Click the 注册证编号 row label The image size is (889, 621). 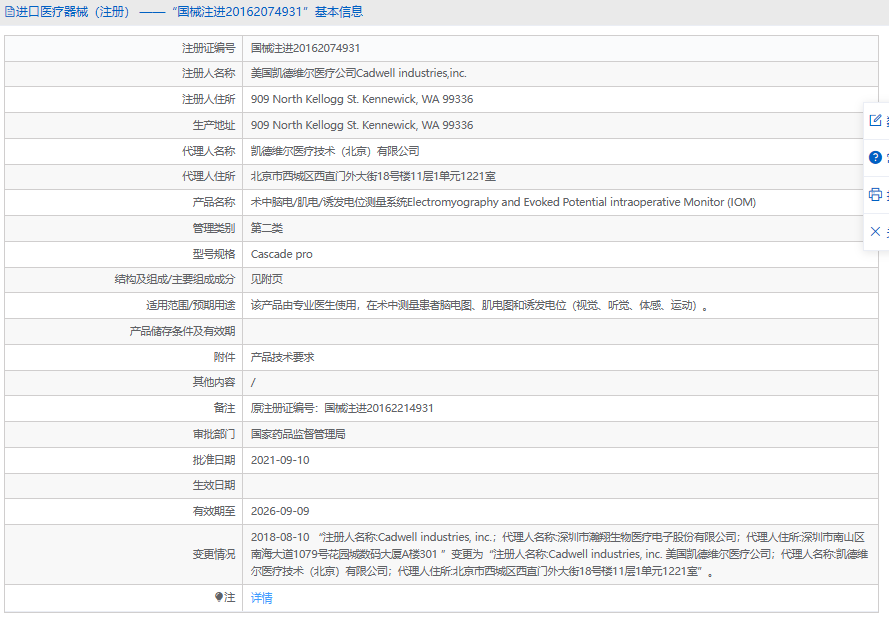click(x=208, y=48)
